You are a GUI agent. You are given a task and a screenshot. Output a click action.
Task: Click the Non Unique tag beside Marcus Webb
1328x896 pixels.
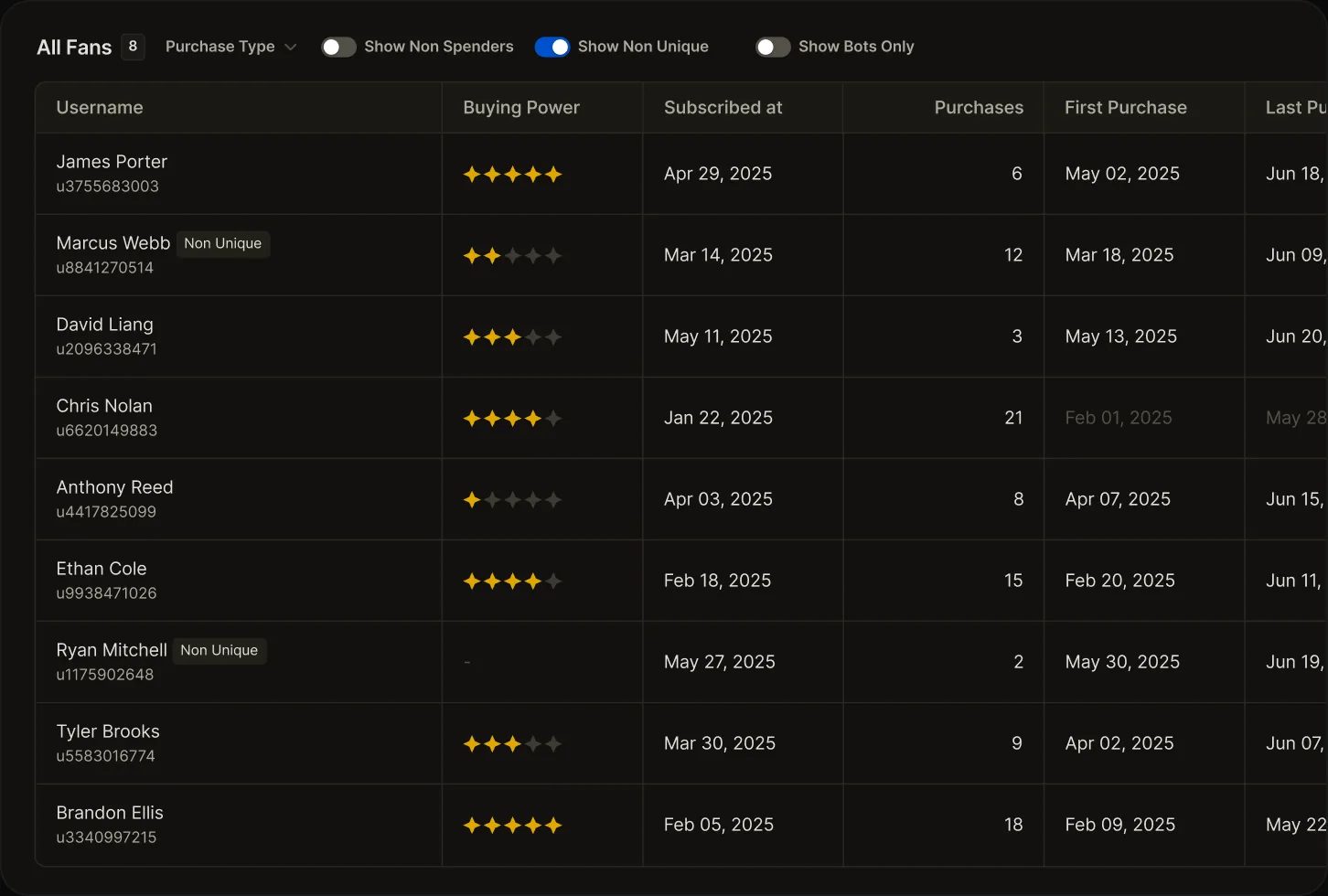(223, 243)
